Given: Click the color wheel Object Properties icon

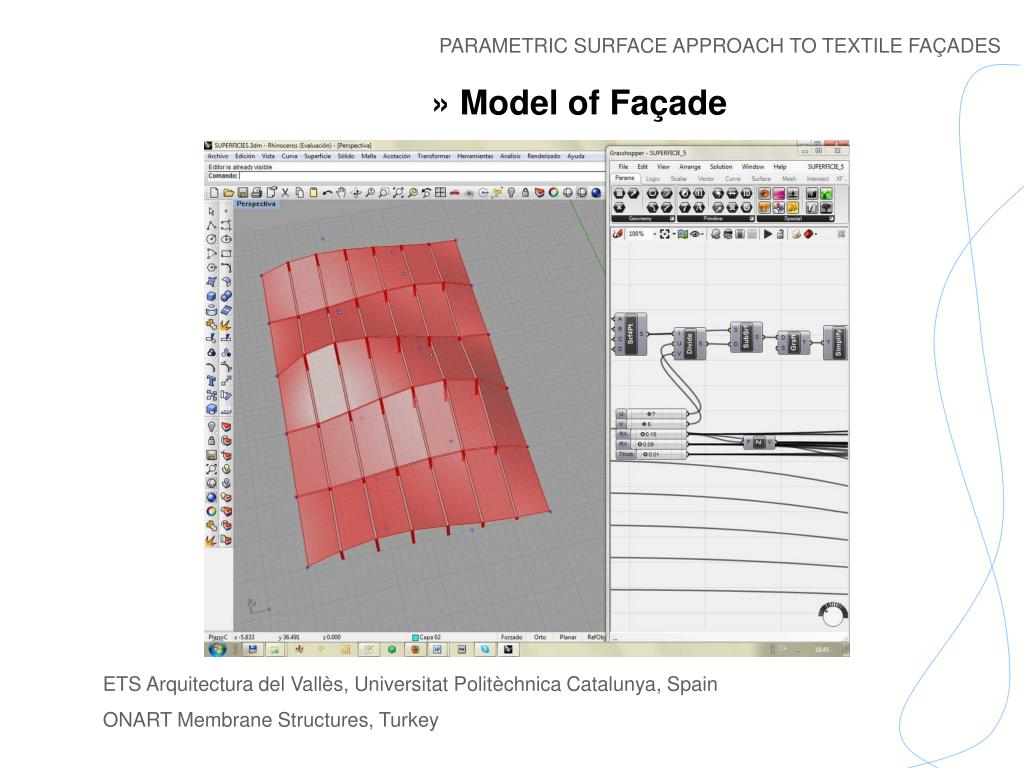Looking at the screenshot, I should pyautogui.click(x=554, y=193).
